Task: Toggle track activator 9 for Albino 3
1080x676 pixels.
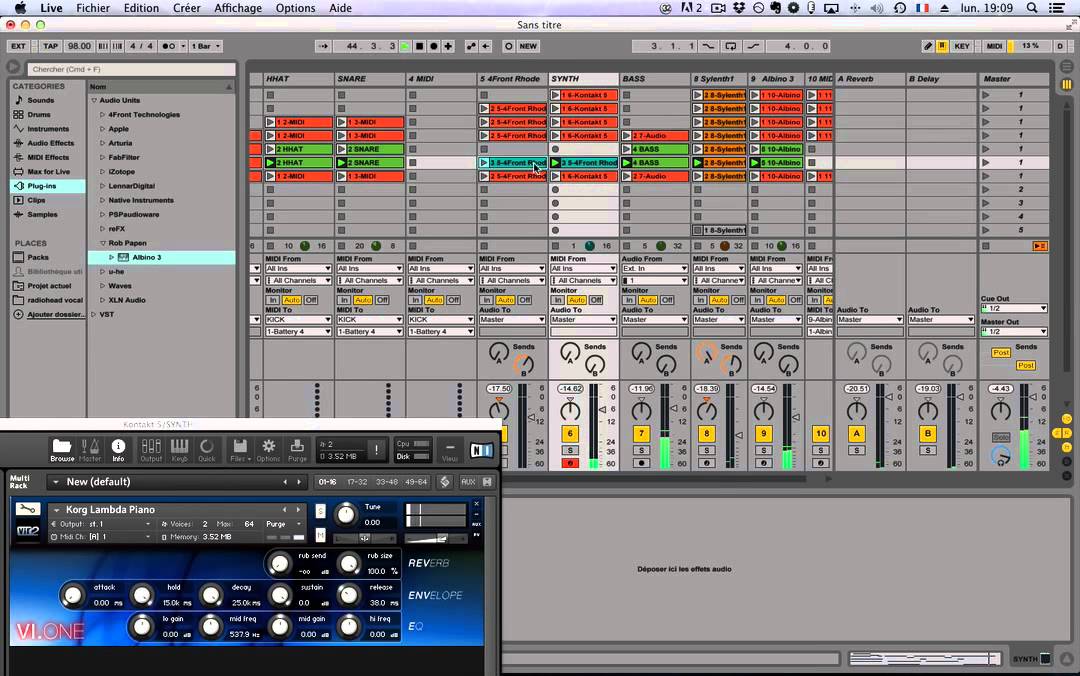Action: click(x=763, y=433)
